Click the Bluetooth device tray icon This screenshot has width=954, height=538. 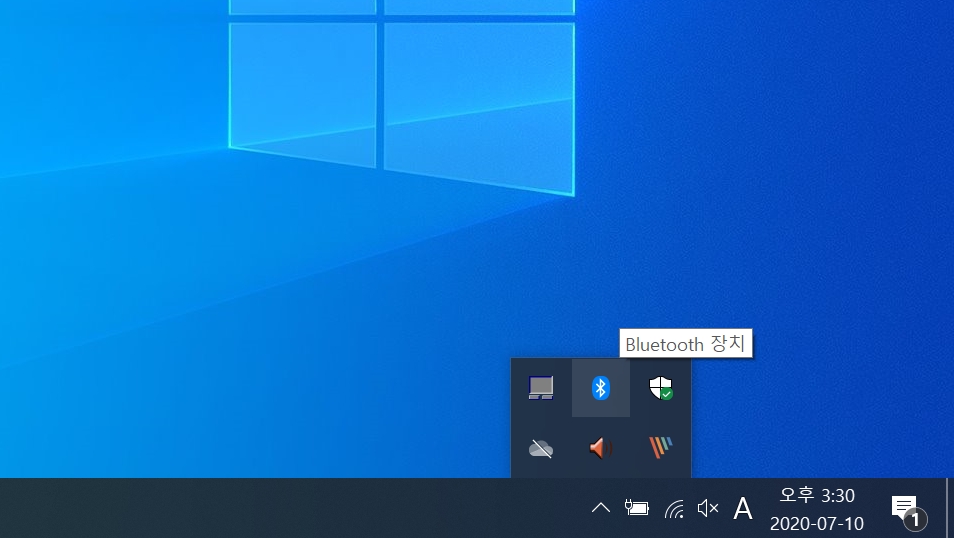coord(601,388)
